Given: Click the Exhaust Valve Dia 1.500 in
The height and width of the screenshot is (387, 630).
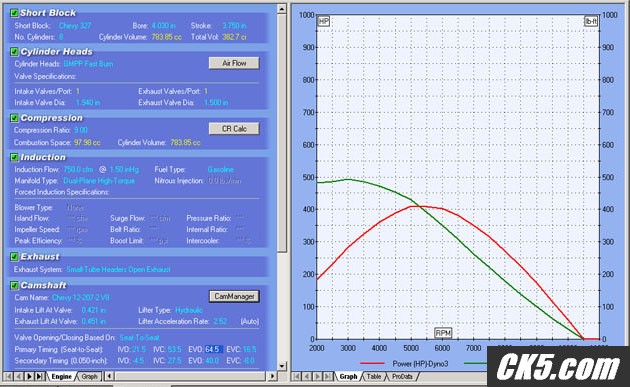Looking at the screenshot, I should [216, 103].
